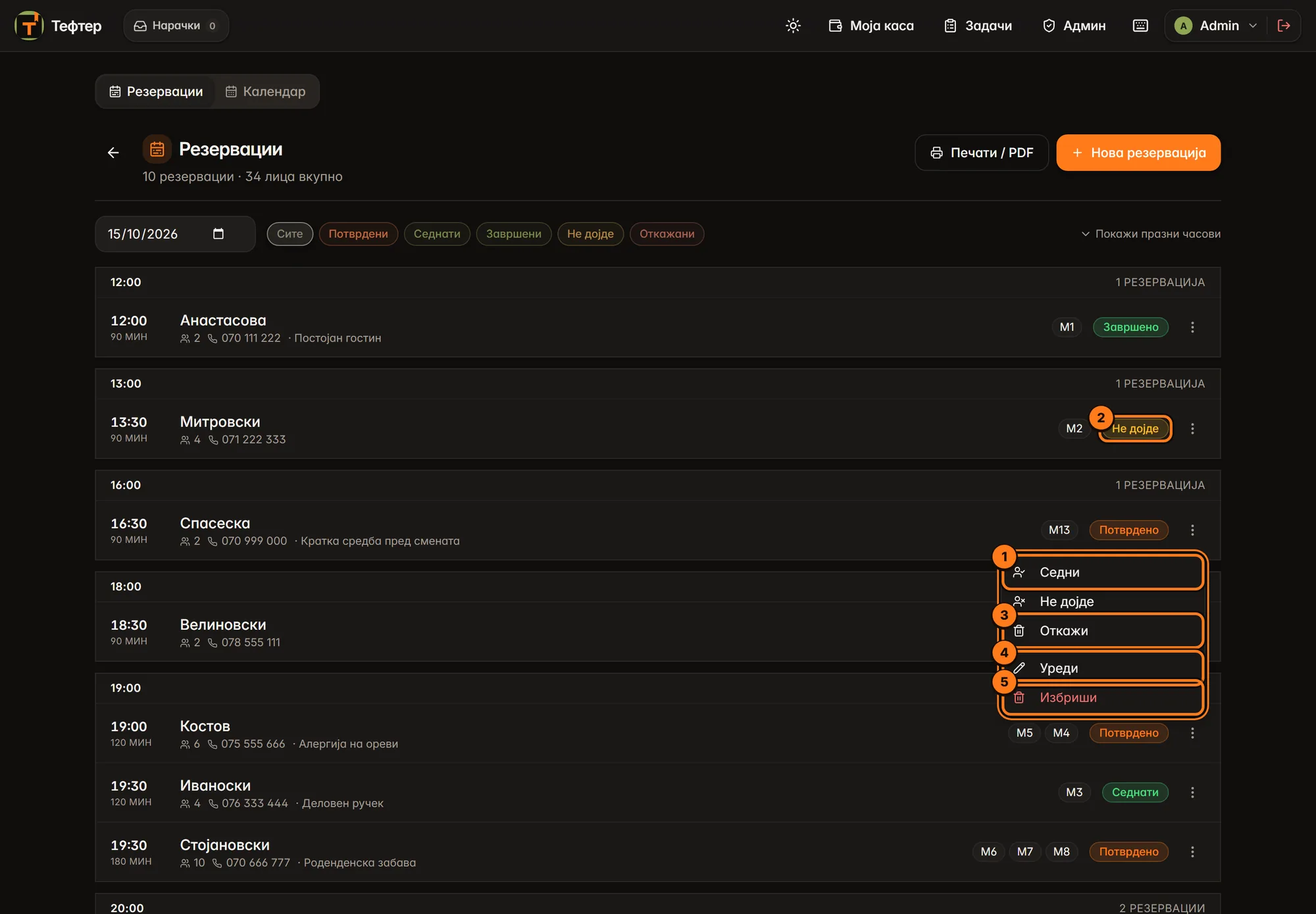Viewport: 1316px width, 914px height.
Task: Open the three-dot menu for Анастасова reservation
Action: [x=1192, y=327]
